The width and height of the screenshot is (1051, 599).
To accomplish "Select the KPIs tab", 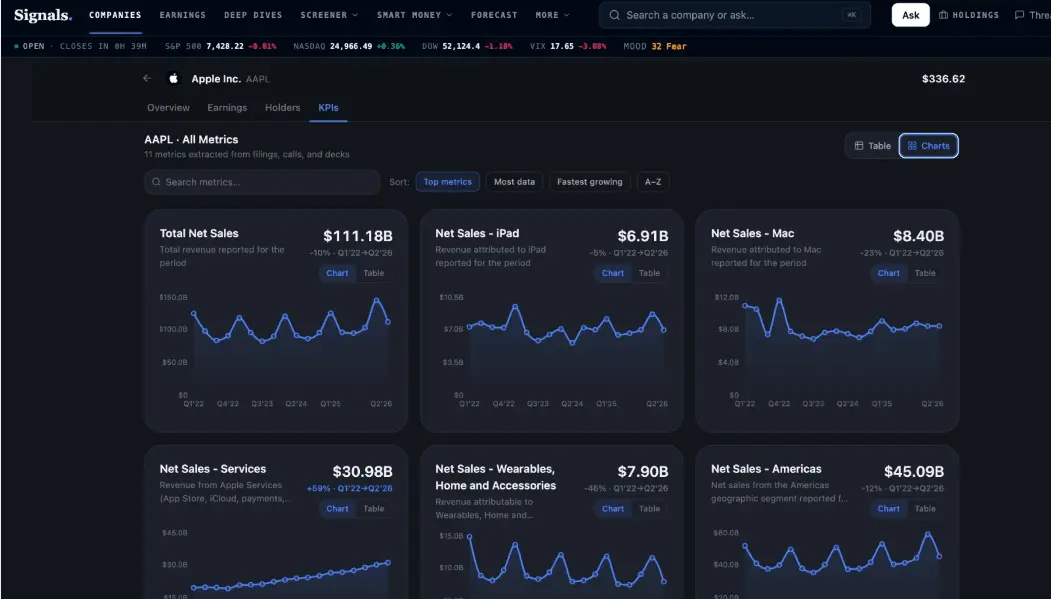I will pyautogui.click(x=328, y=107).
